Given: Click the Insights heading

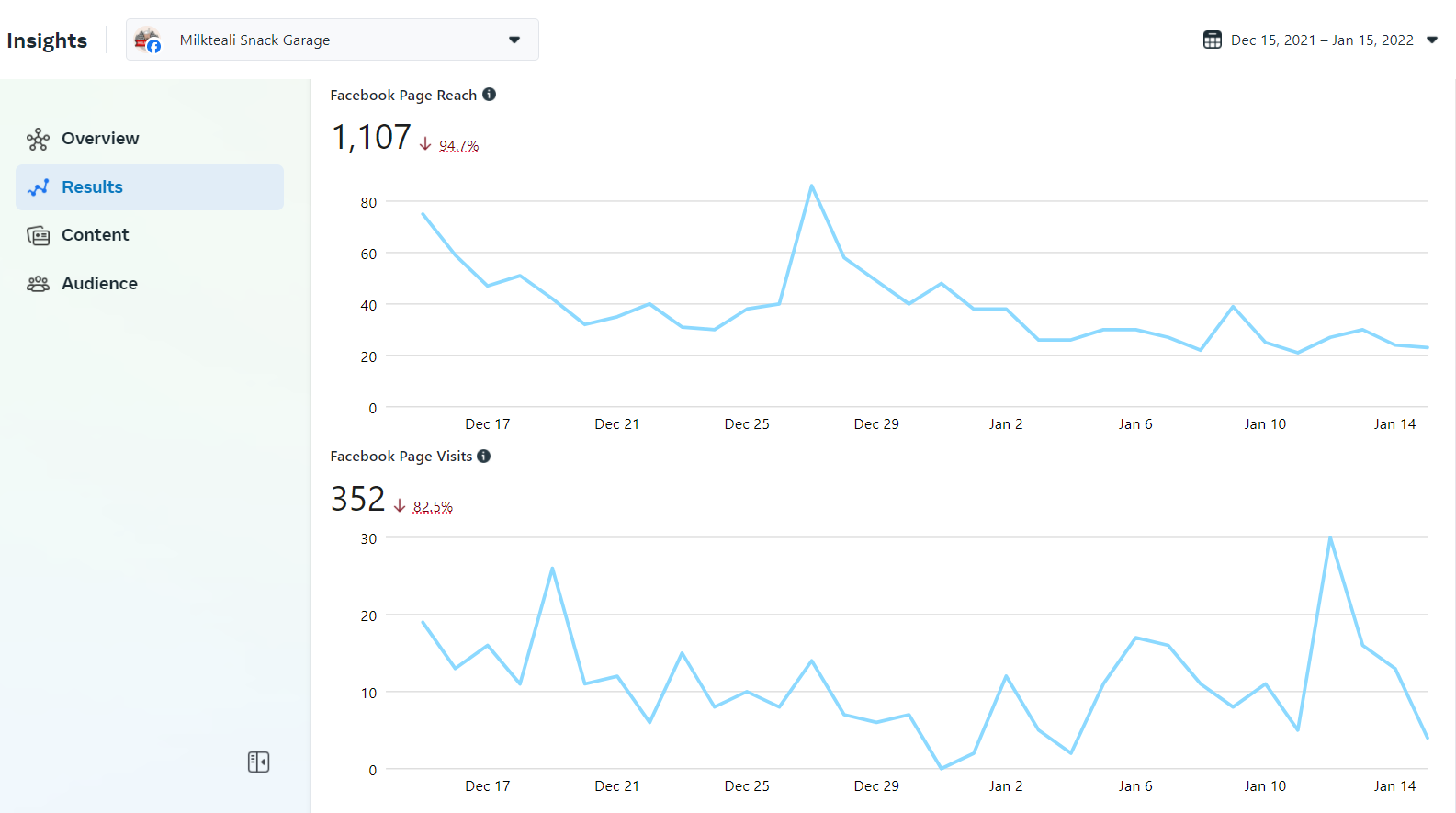Looking at the screenshot, I should (x=47, y=40).
